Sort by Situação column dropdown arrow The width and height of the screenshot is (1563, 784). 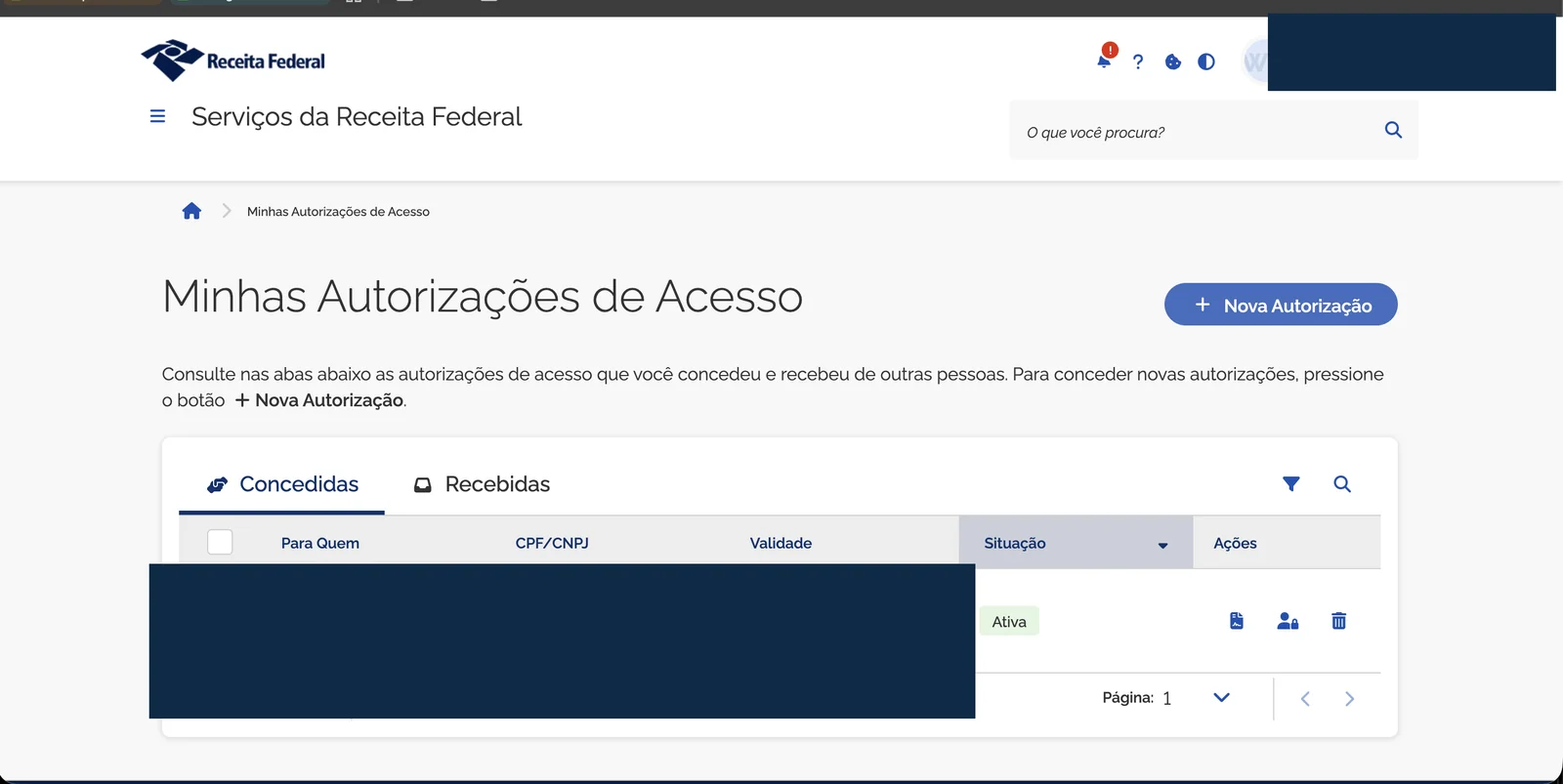pos(1162,545)
